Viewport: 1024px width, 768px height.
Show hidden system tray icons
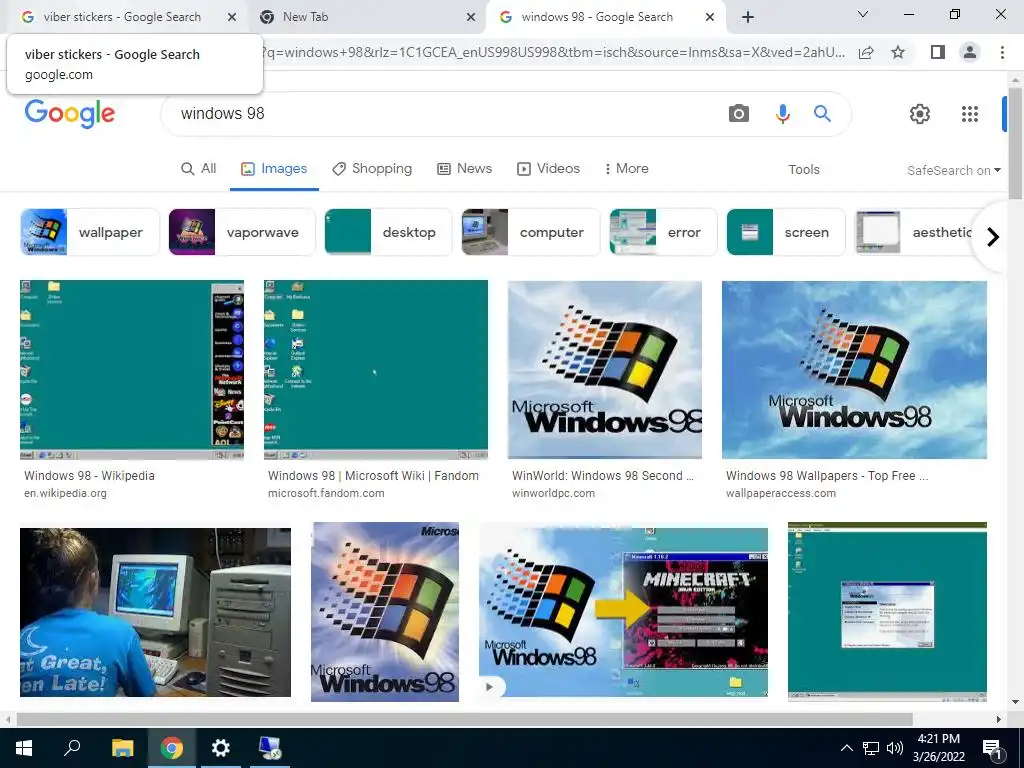tap(846, 748)
